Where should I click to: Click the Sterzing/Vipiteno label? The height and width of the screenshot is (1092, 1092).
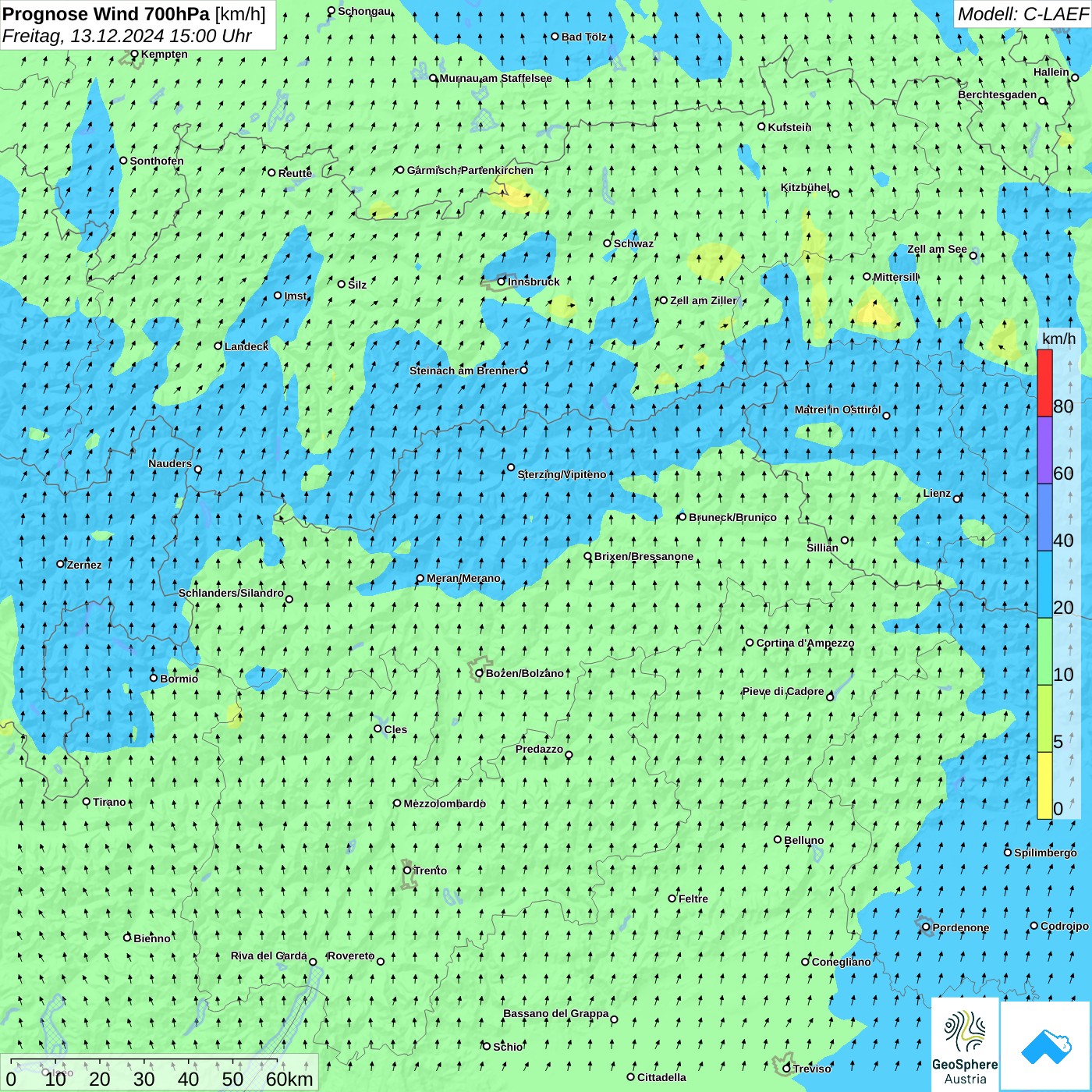point(562,474)
